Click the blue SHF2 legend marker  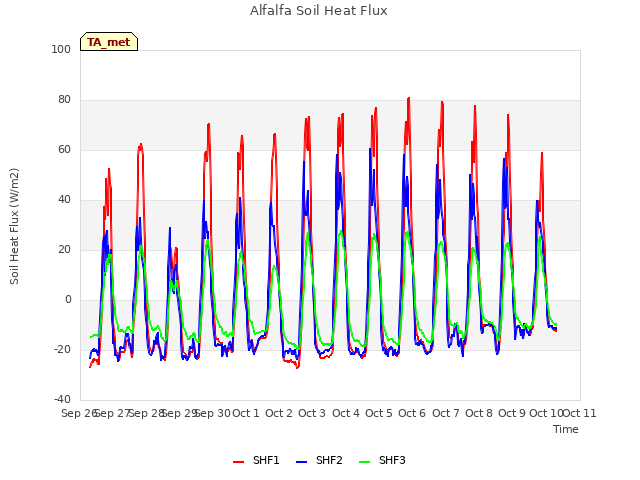(301, 462)
